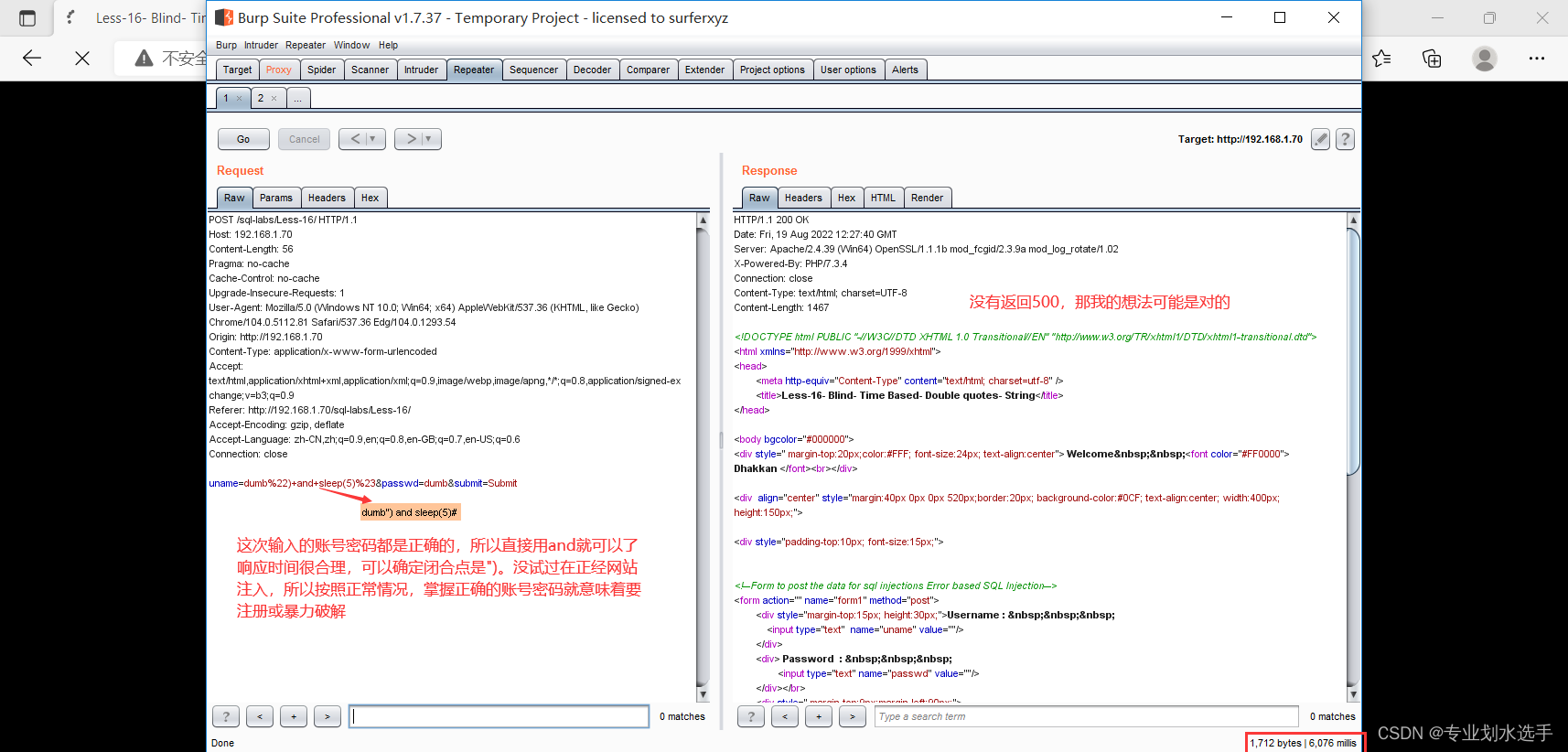This screenshot has height=752, width=1568.
Task: Click the not-secure warning icon in Edge
Action: pos(144,59)
